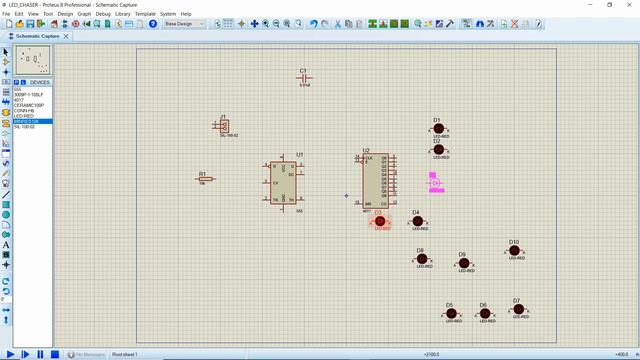This screenshot has width=640, height=360.
Task: Zoom in with the magnifier plus icon
Action: pos(266,24)
